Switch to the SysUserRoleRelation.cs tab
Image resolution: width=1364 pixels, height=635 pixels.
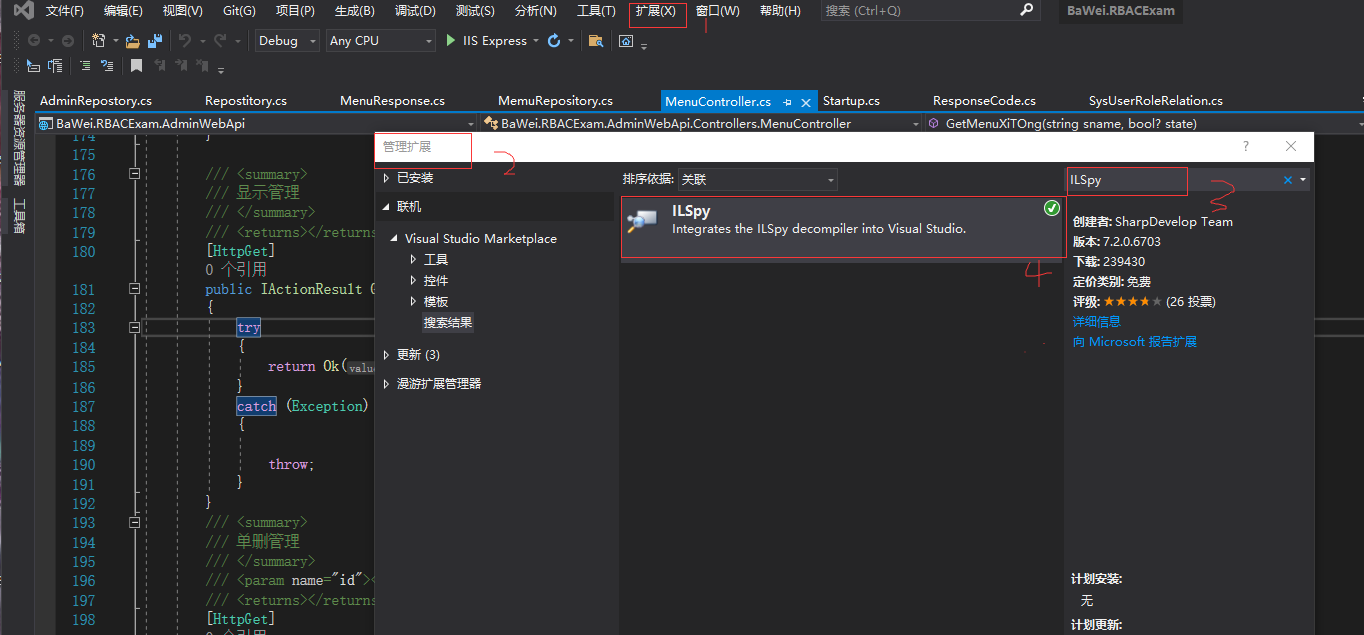[1156, 101]
